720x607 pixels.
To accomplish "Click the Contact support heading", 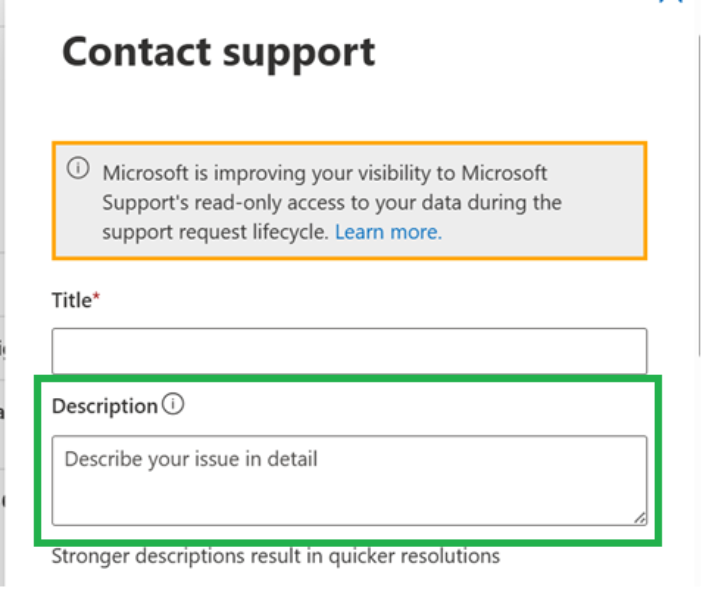I will coord(219,54).
